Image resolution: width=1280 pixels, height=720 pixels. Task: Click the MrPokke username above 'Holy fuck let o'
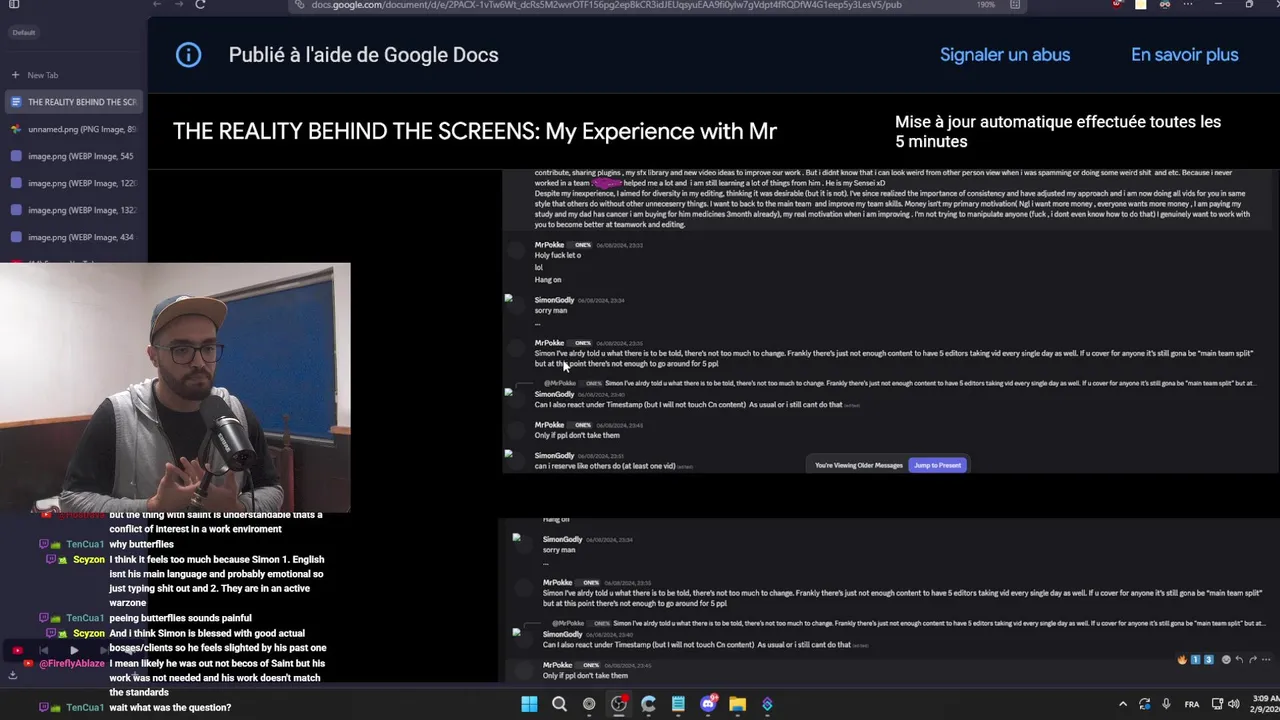click(549, 245)
